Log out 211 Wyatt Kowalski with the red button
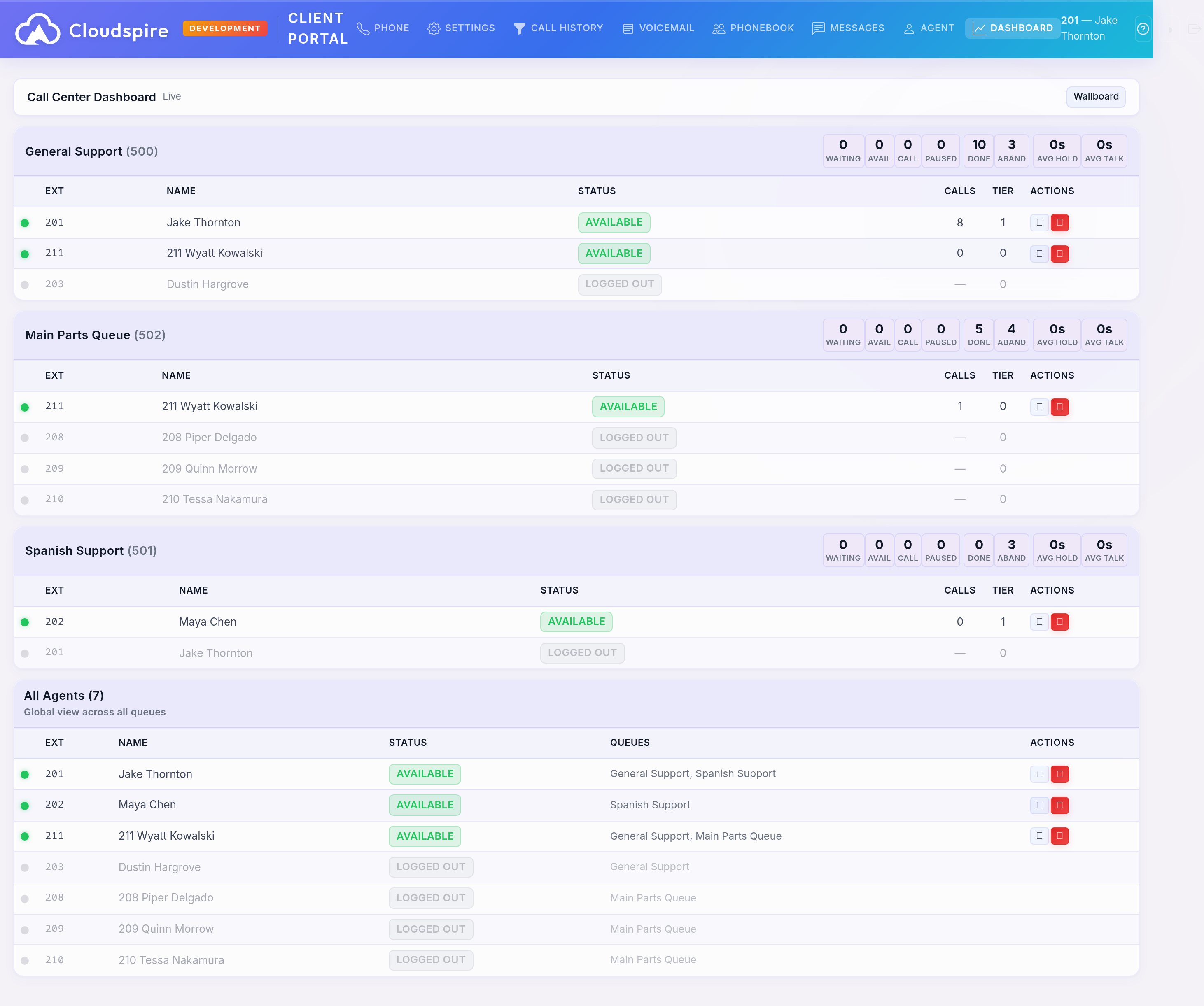The image size is (1204, 1006). (1059, 254)
